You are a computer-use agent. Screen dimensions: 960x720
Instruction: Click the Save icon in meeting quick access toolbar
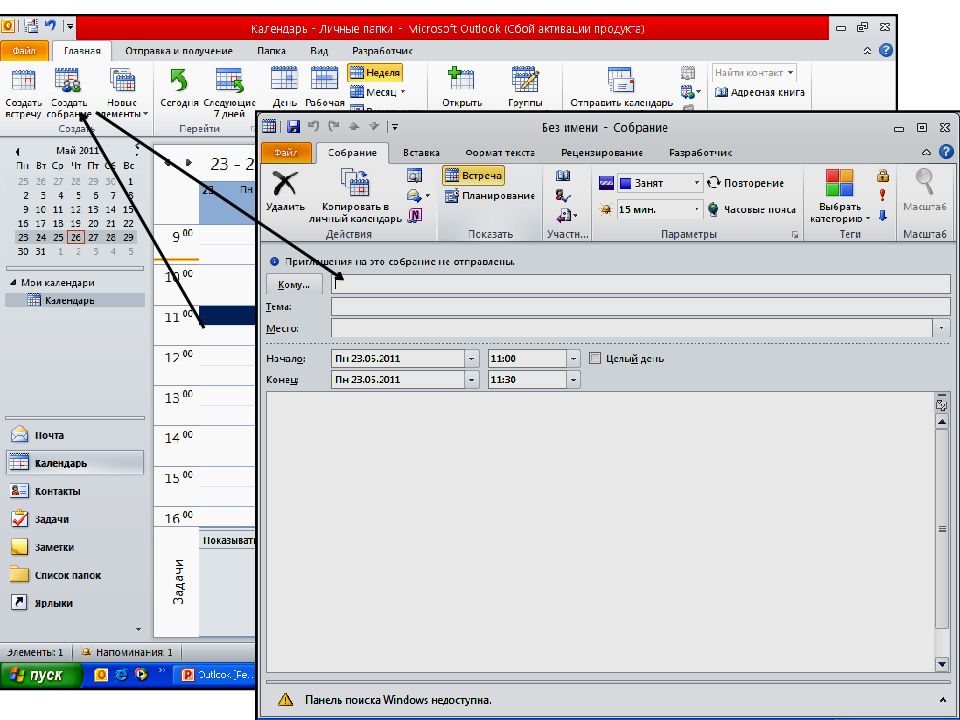click(293, 127)
